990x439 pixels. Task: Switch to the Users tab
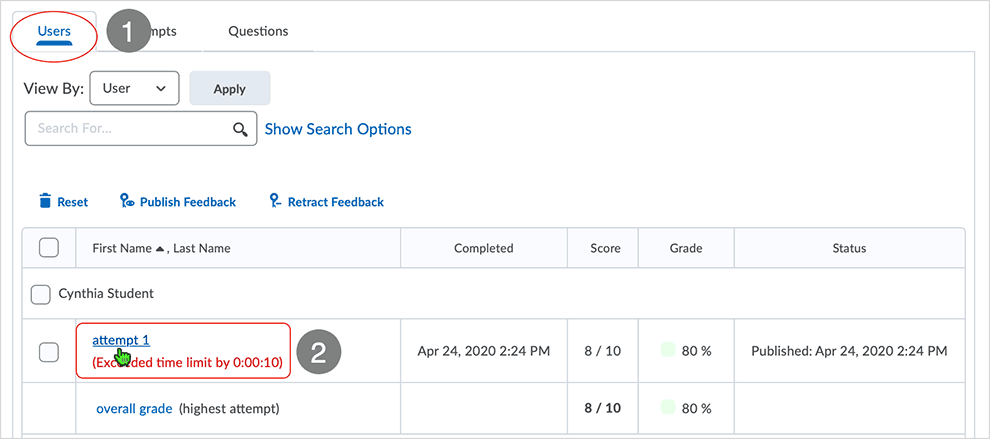tap(54, 31)
